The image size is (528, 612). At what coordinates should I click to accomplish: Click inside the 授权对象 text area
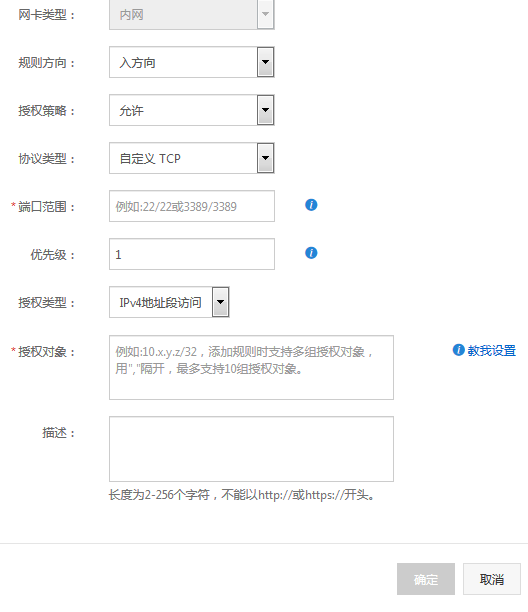(x=251, y=367)
